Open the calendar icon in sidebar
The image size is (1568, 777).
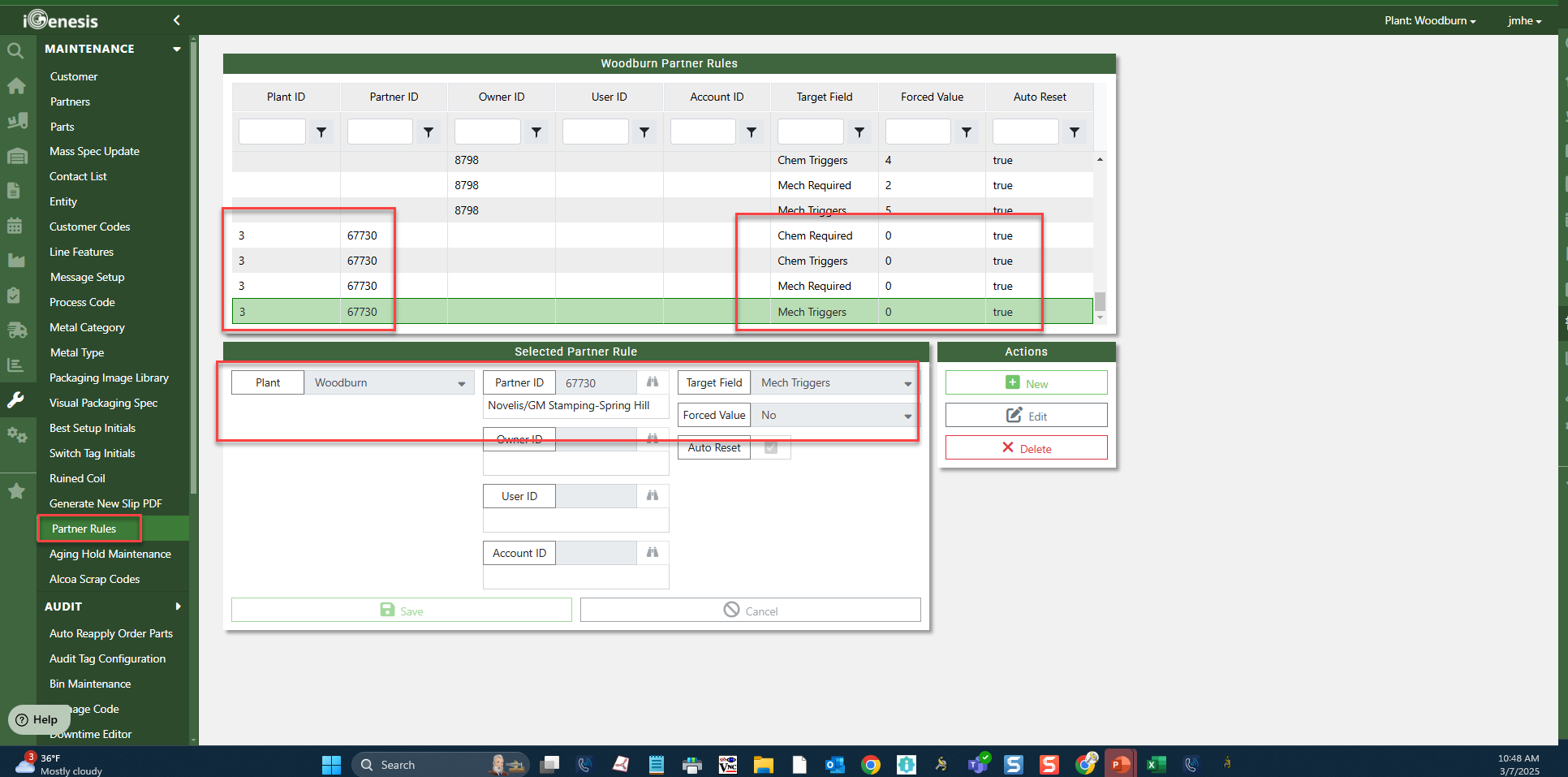coord(15,226)
